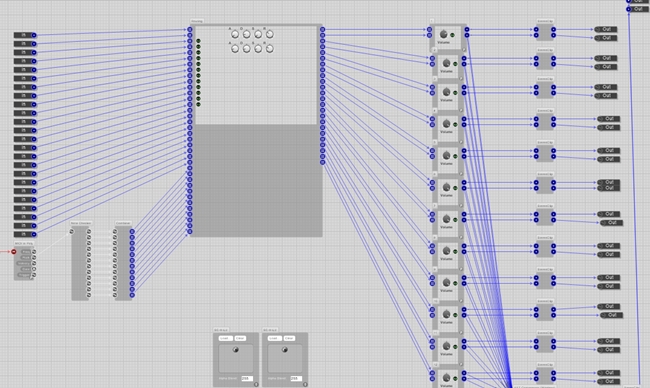Click the lower Out connector of channel 1
This screenshot has width=650, height=388.
point(606,38)
